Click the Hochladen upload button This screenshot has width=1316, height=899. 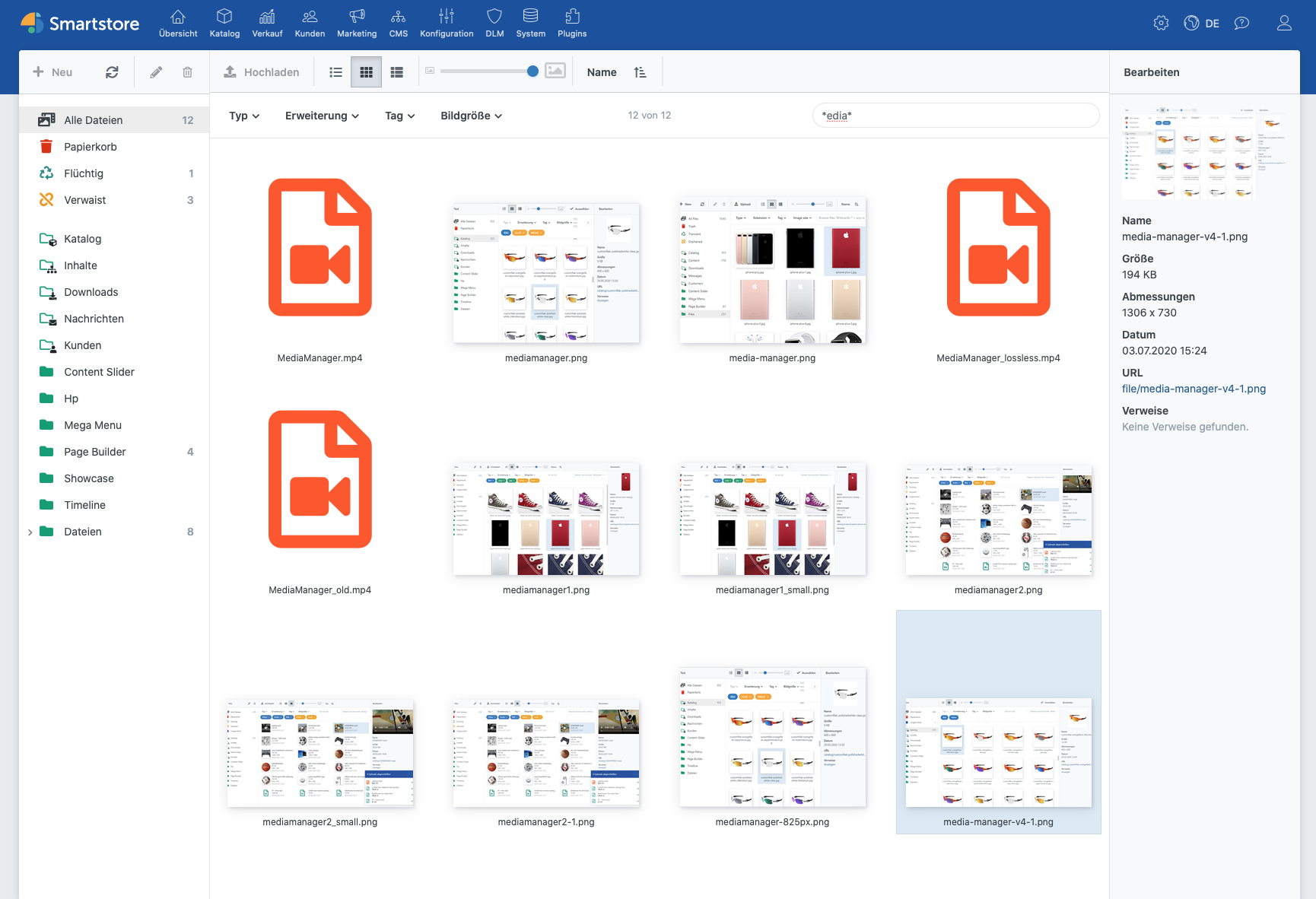(261, 72)
